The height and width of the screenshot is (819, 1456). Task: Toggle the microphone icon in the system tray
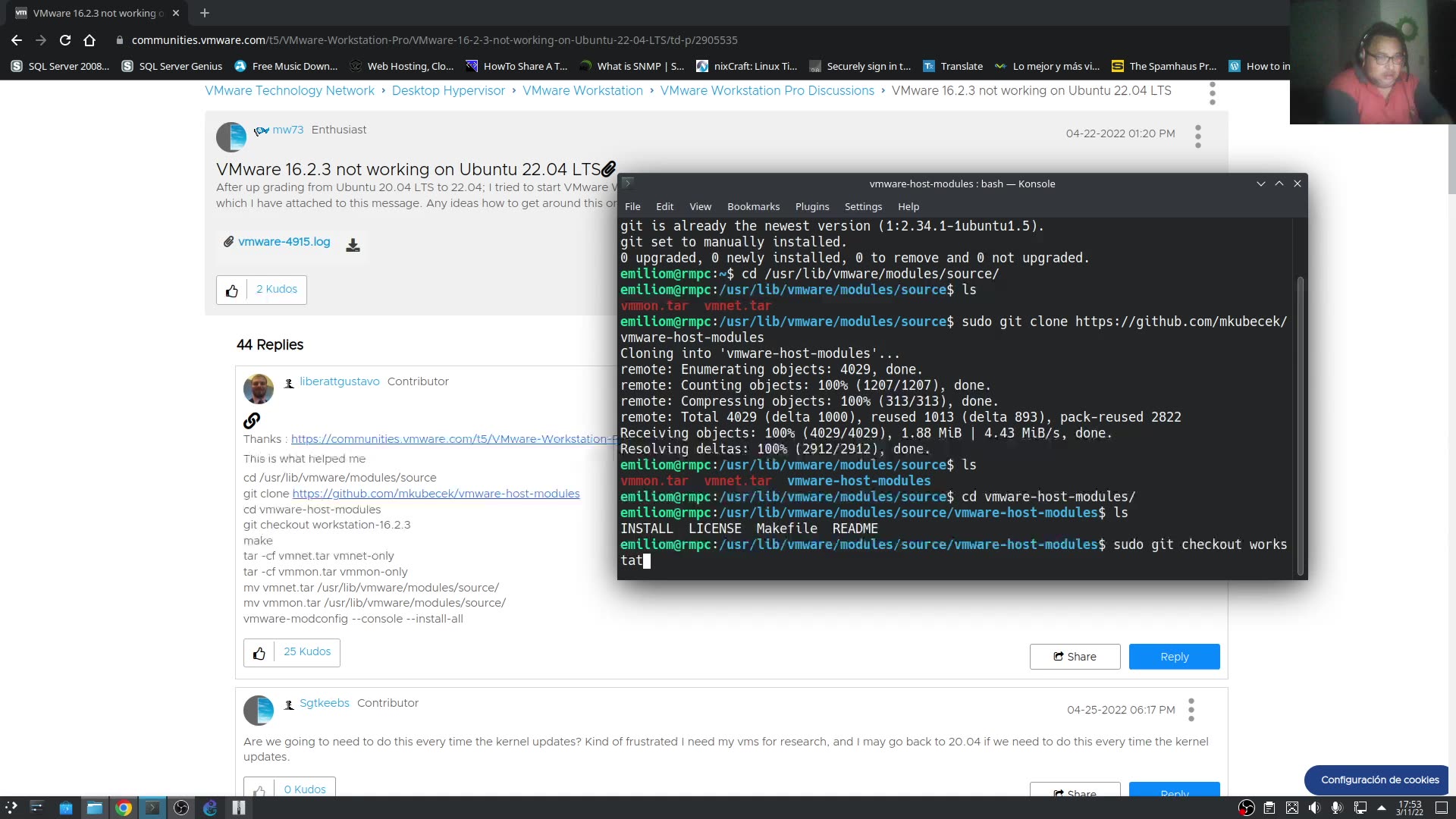(1337, 808)
